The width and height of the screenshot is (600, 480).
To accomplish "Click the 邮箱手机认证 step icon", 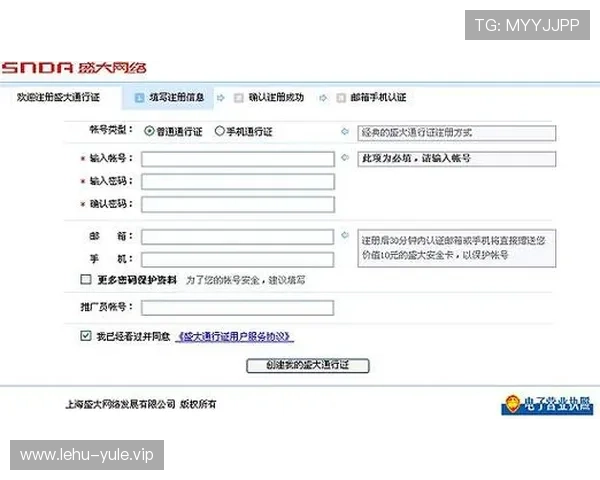I will (x=341, y=98).
